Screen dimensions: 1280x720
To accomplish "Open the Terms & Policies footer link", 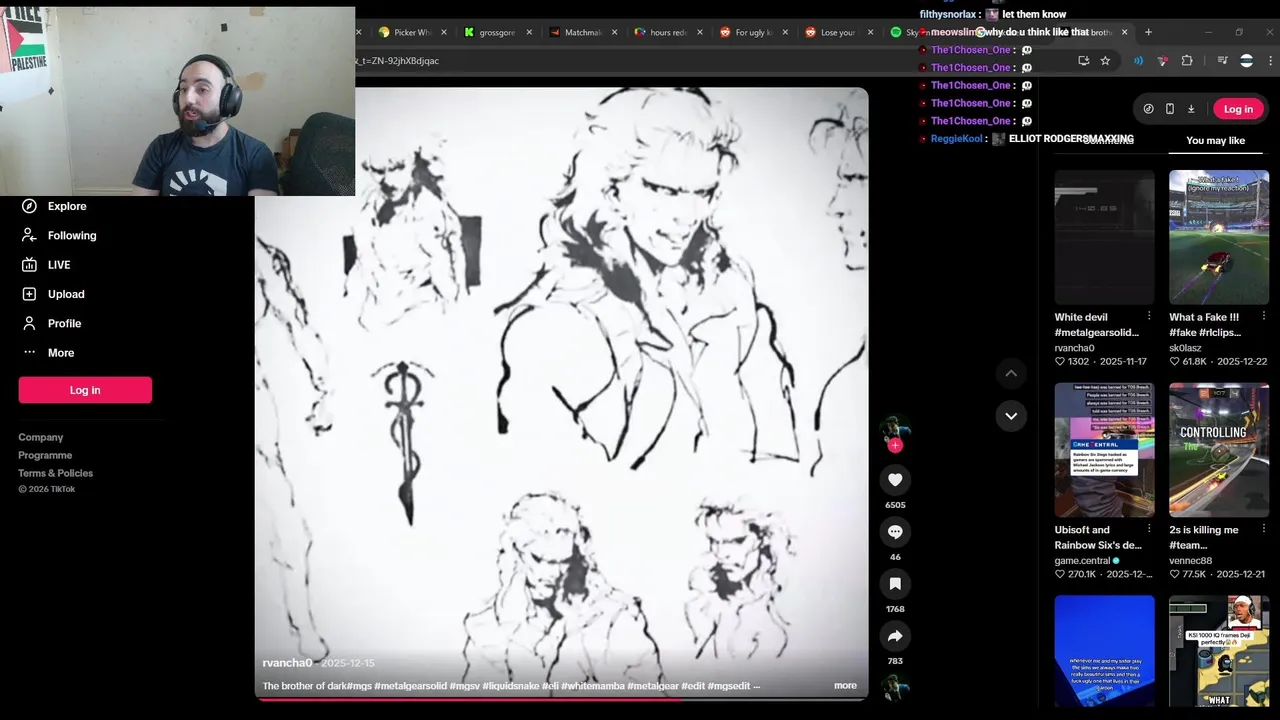I will (x=55, y=473).
